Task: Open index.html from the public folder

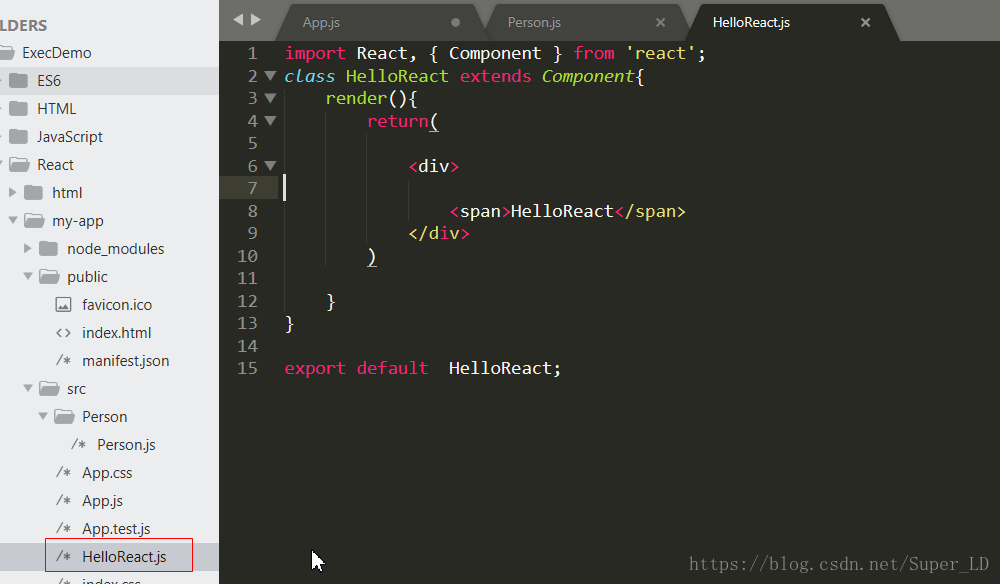Action: pyautogui.click(x=116, y=333)
